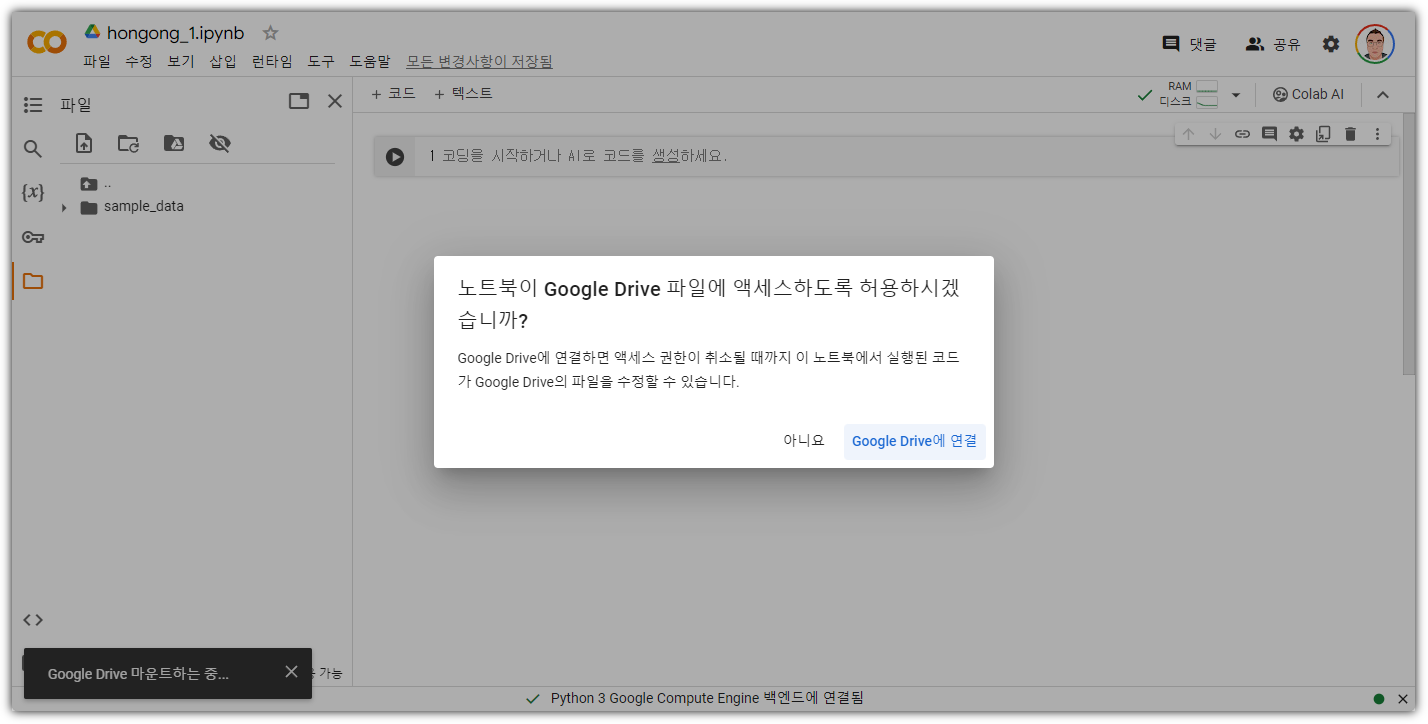Screen dimensions: 1428x724
Task: Add a code cell with + 코드
Action: pos(392,94)
